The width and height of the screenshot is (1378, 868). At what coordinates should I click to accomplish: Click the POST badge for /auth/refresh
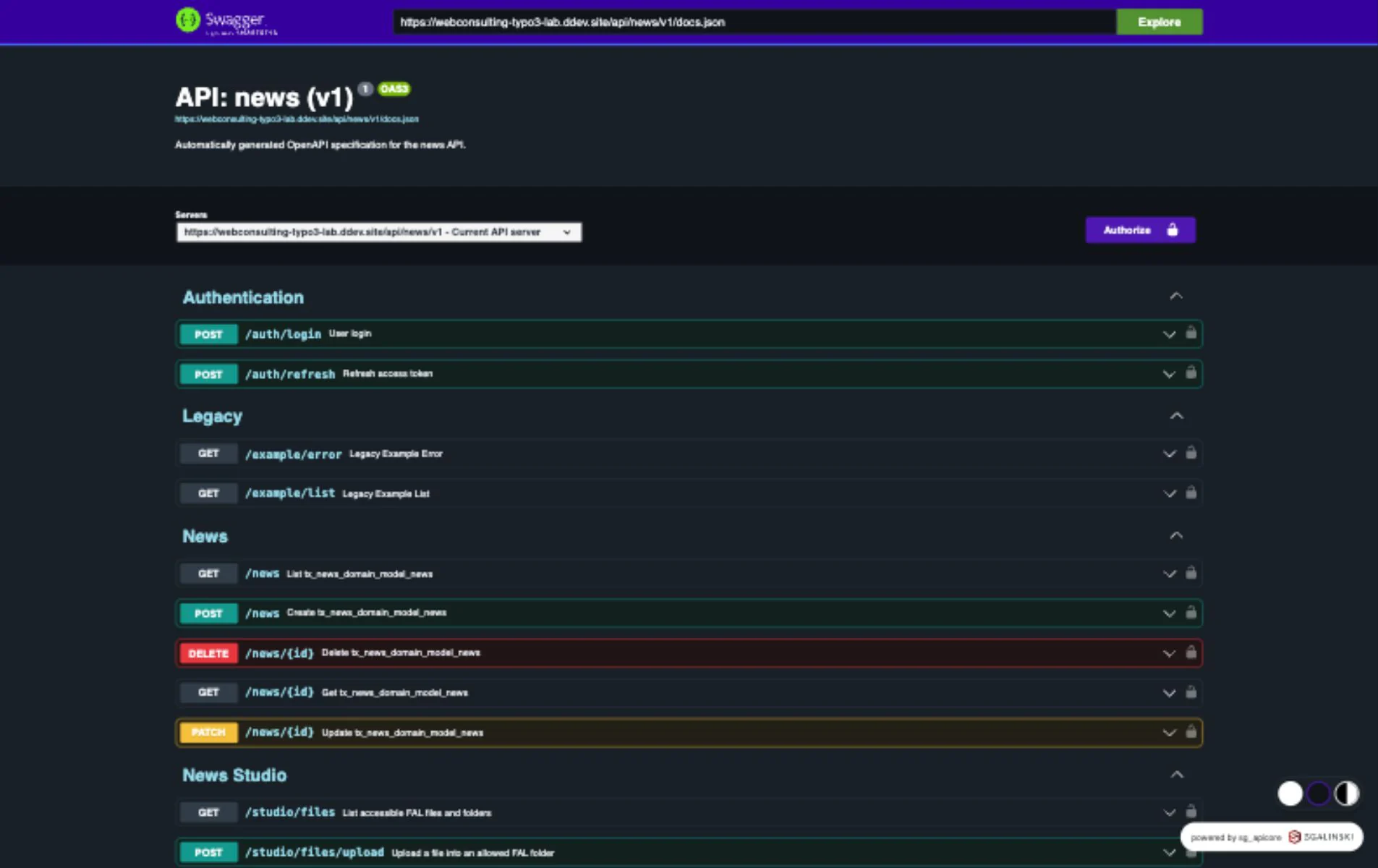[208, 374]
